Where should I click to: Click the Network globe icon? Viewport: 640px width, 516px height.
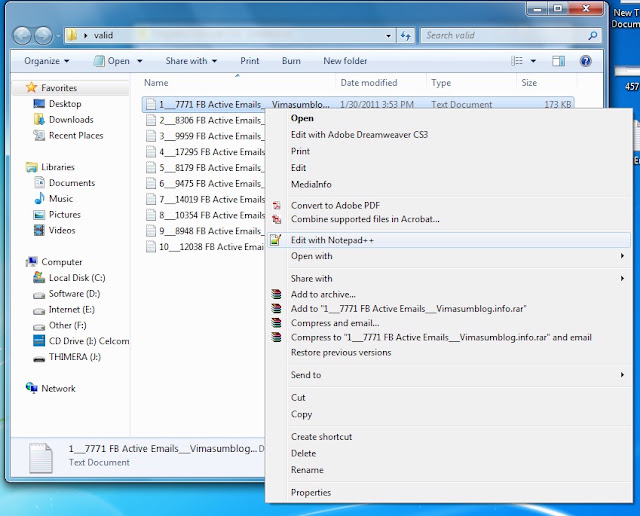(31, 387)
